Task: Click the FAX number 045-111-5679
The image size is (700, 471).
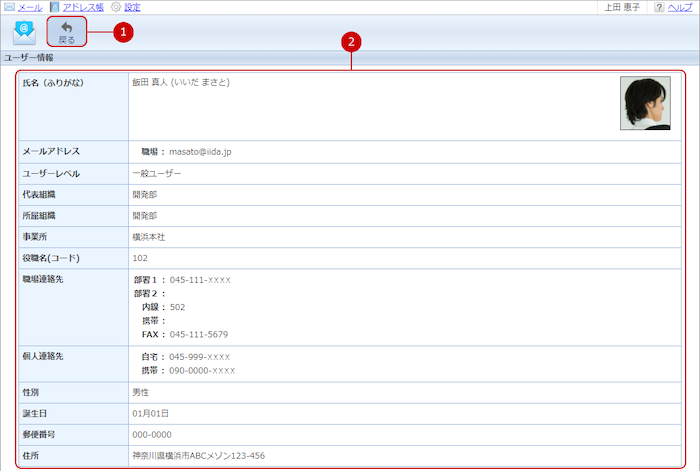Action: coord(198,334)
